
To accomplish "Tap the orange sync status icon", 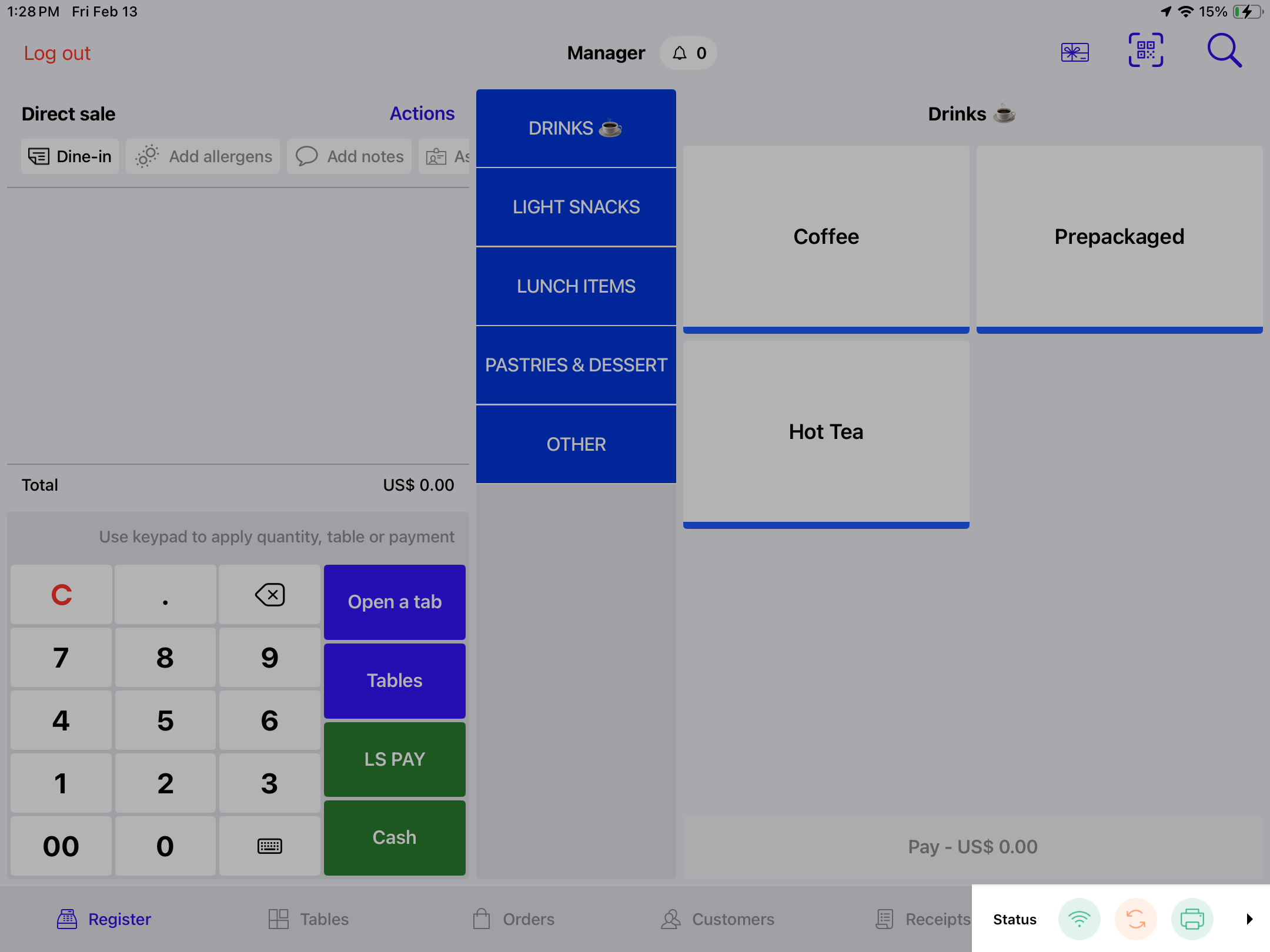I will click(1135, 919).
